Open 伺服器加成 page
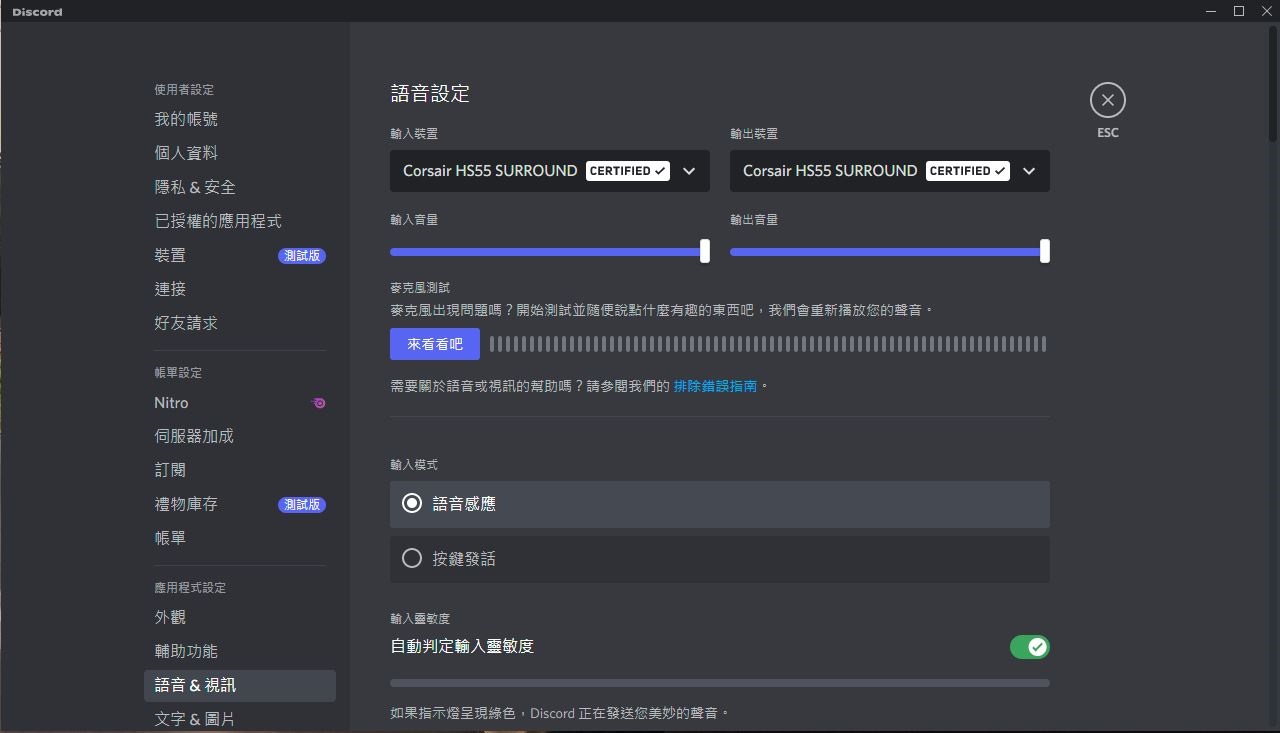The width and height of the screenshot is (1280, 733). click(x=240, y=436)
